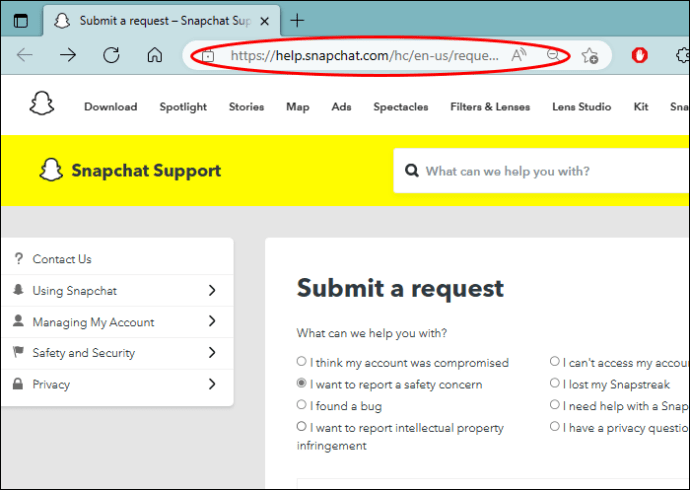Screen dimensions: 690x490
Task: Select 'I need help with a Snap' option
Action: (x=554, y=405)
